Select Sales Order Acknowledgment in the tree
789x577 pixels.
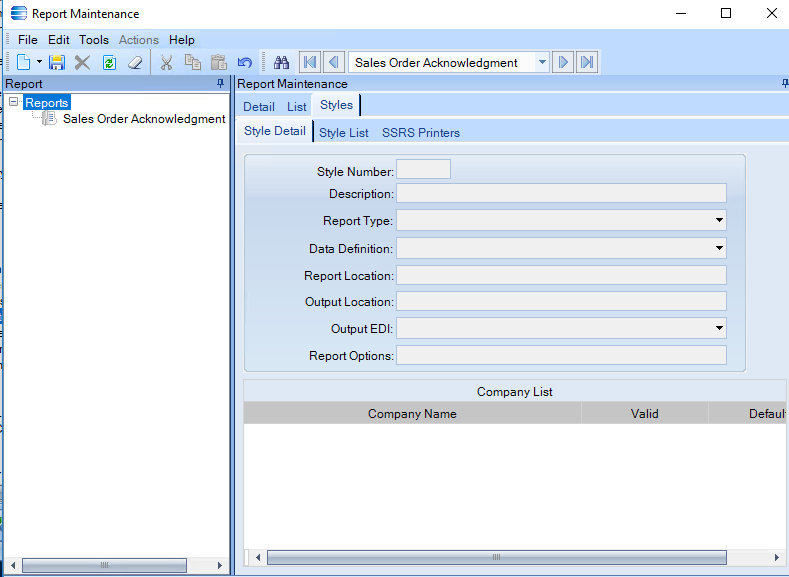(144, 119)
